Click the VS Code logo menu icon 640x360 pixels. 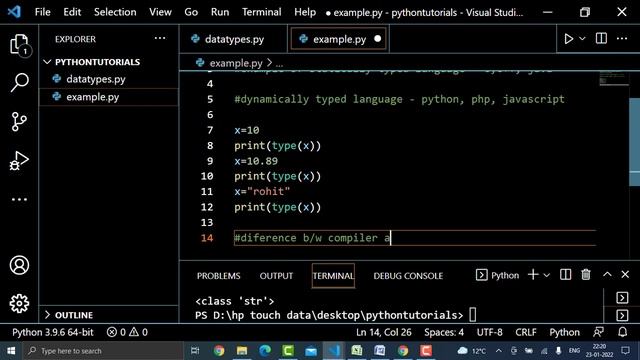[14, 12]
